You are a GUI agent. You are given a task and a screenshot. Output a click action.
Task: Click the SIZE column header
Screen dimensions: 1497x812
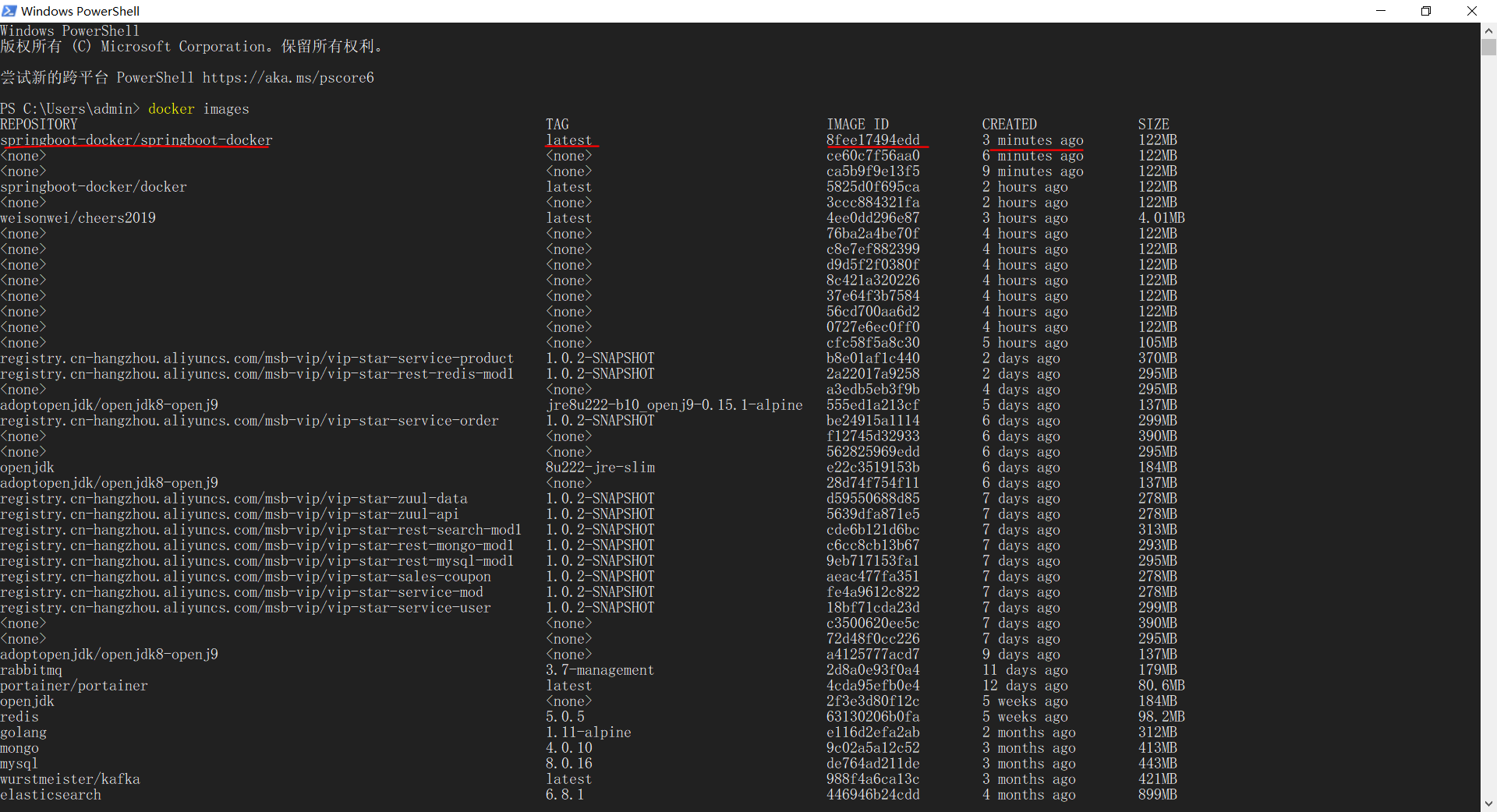coord(1154,125)
